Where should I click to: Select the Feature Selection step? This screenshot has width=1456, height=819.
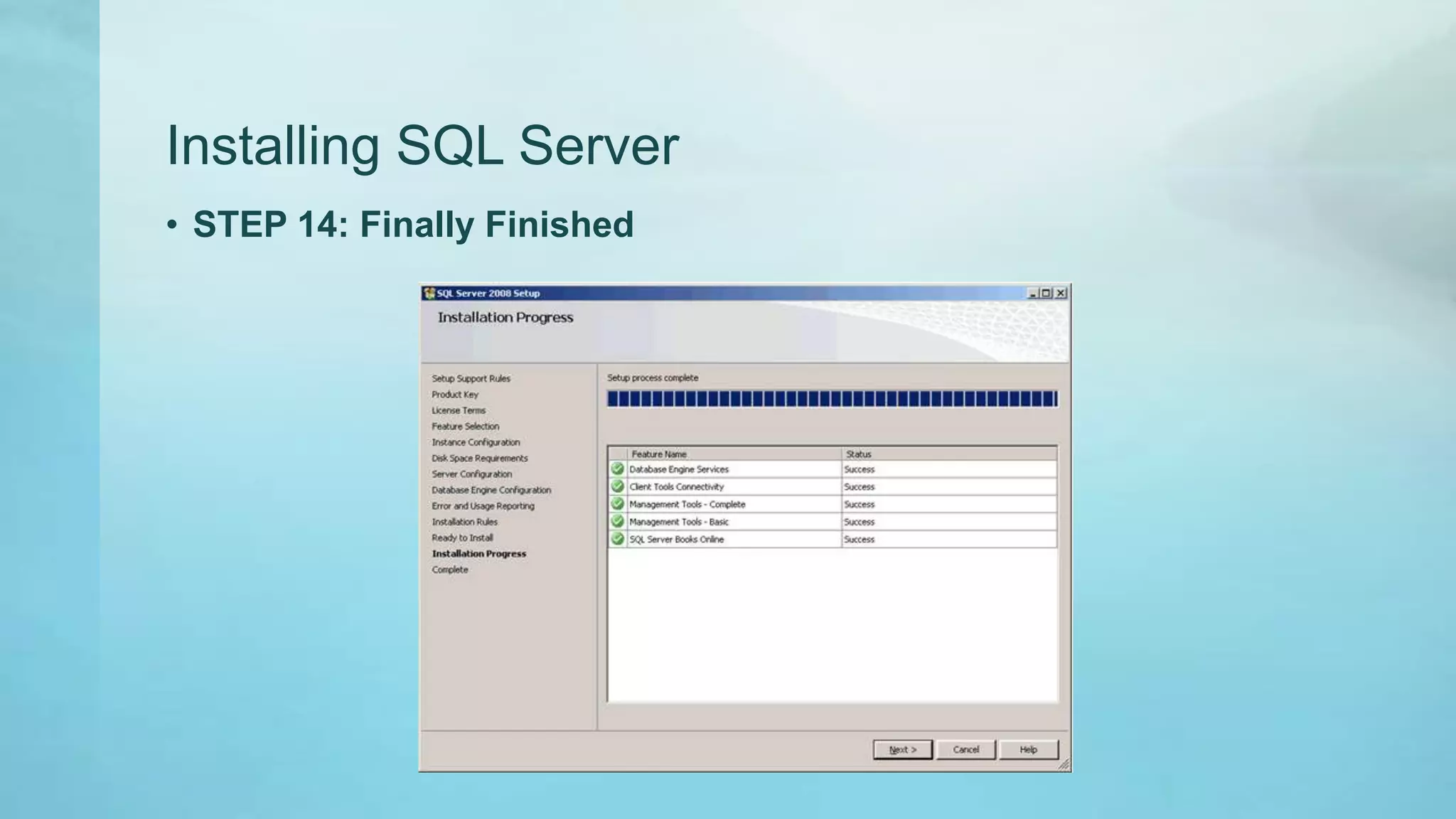click(466, 427)
